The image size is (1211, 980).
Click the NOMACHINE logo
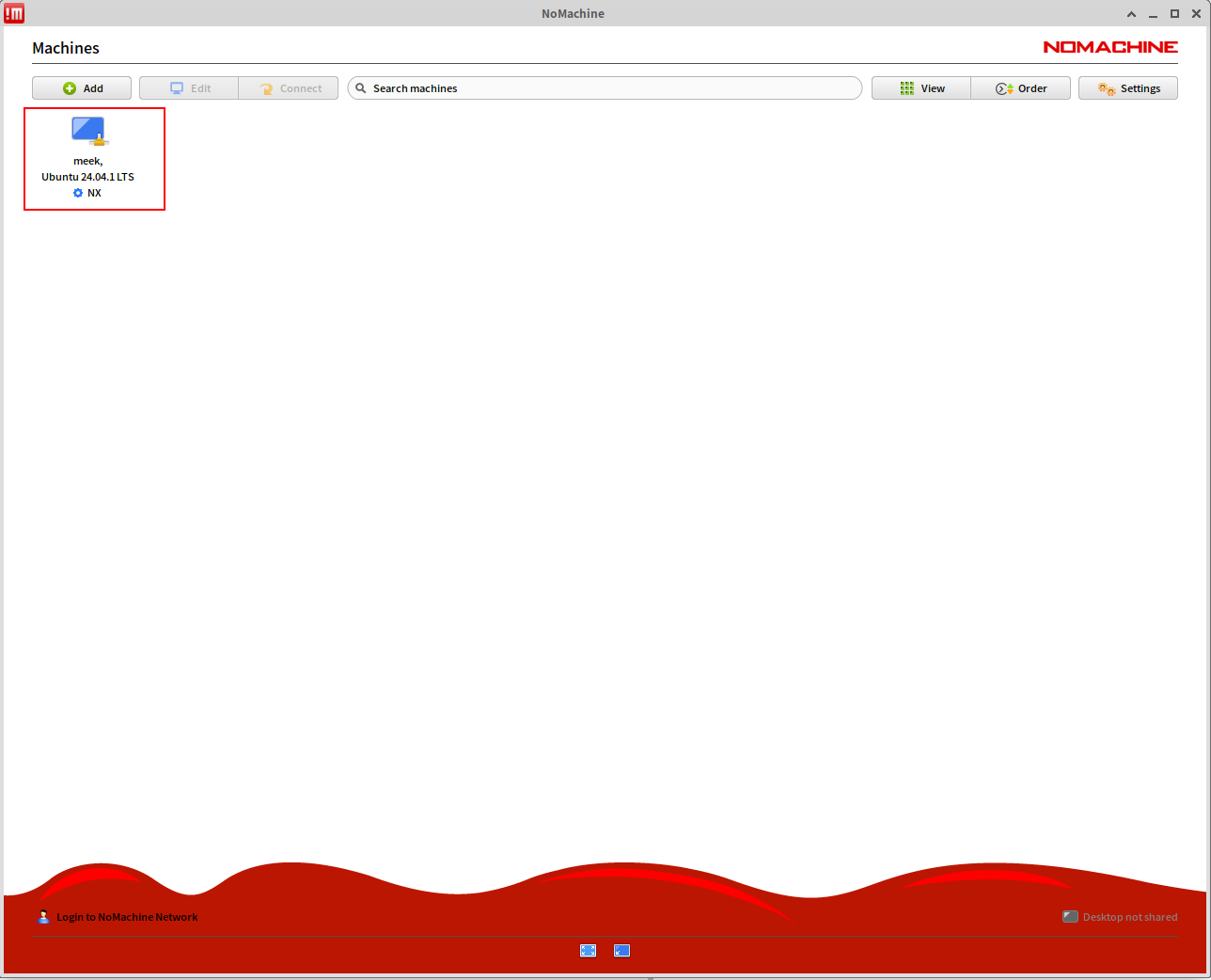pos(1110,47)
